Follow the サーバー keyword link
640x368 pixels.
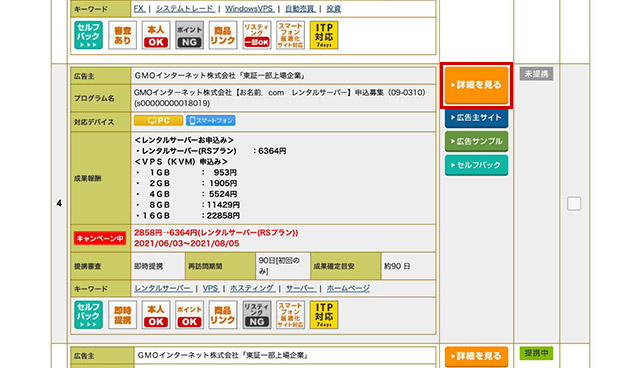(300, 288)
